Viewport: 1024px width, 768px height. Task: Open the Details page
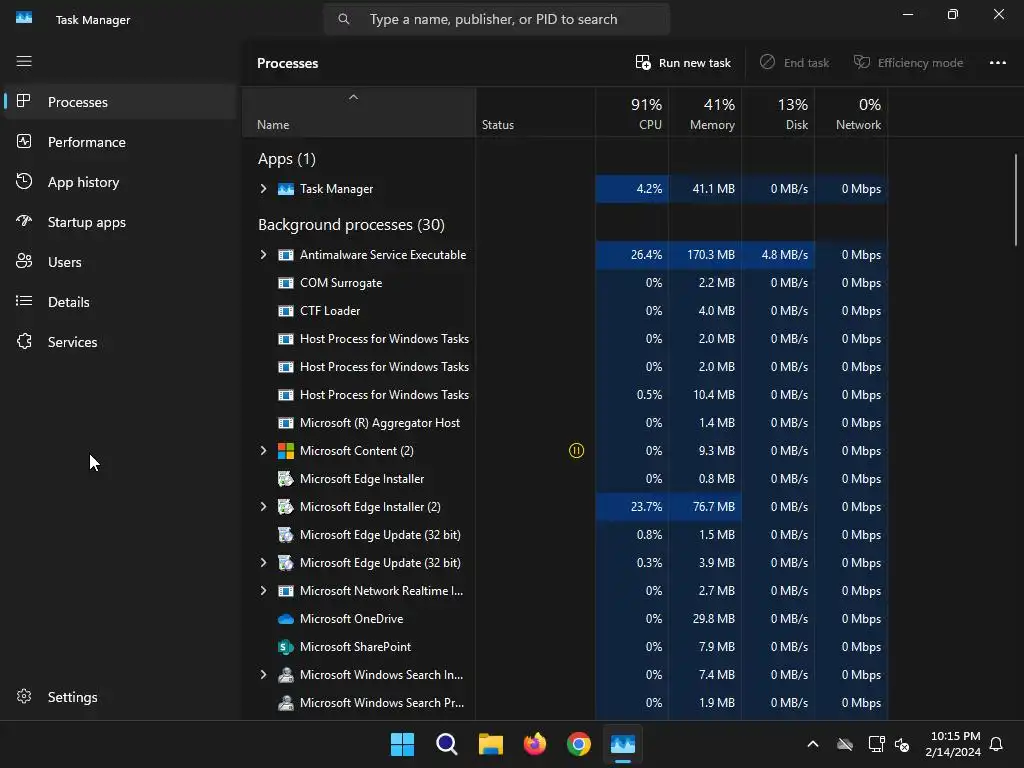120,302
